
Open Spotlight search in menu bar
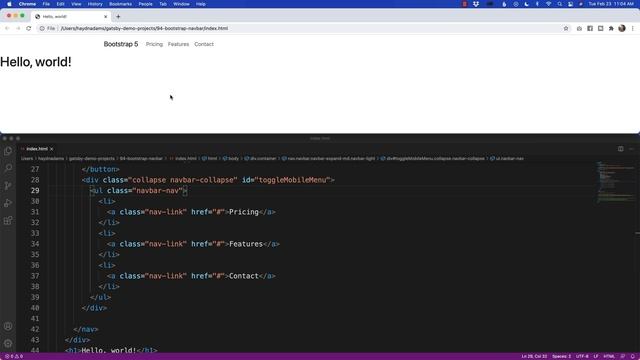(560, 4)
